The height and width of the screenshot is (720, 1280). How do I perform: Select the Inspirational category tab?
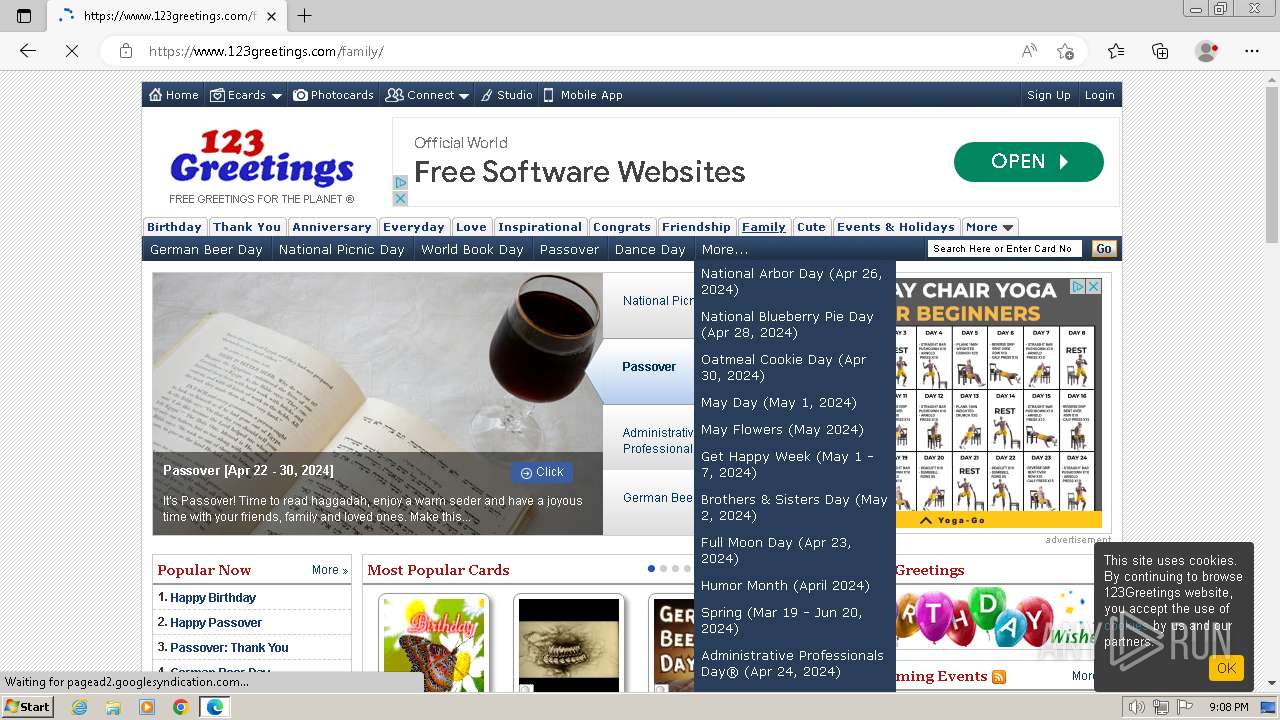click(x=540, y=227)
